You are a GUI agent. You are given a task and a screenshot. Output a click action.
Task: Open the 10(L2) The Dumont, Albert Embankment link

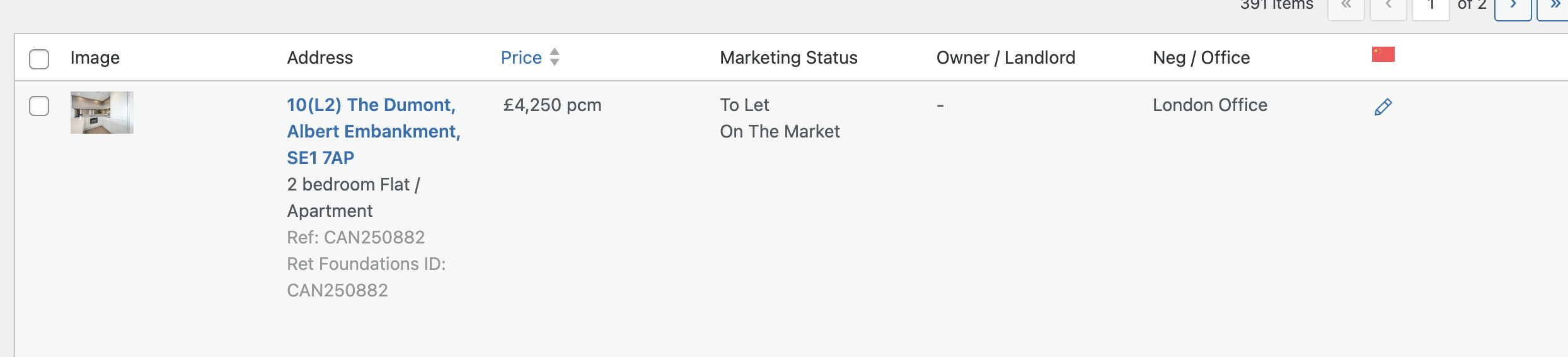374,131
